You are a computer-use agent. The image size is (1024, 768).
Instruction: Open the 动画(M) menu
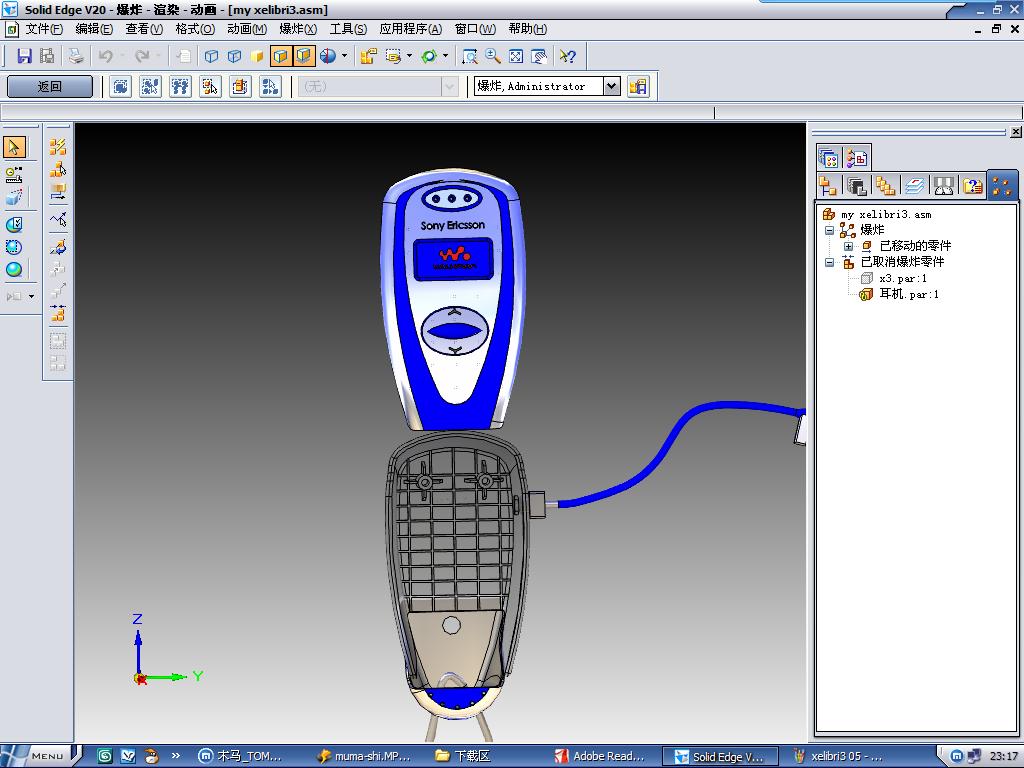coord(247,29)
